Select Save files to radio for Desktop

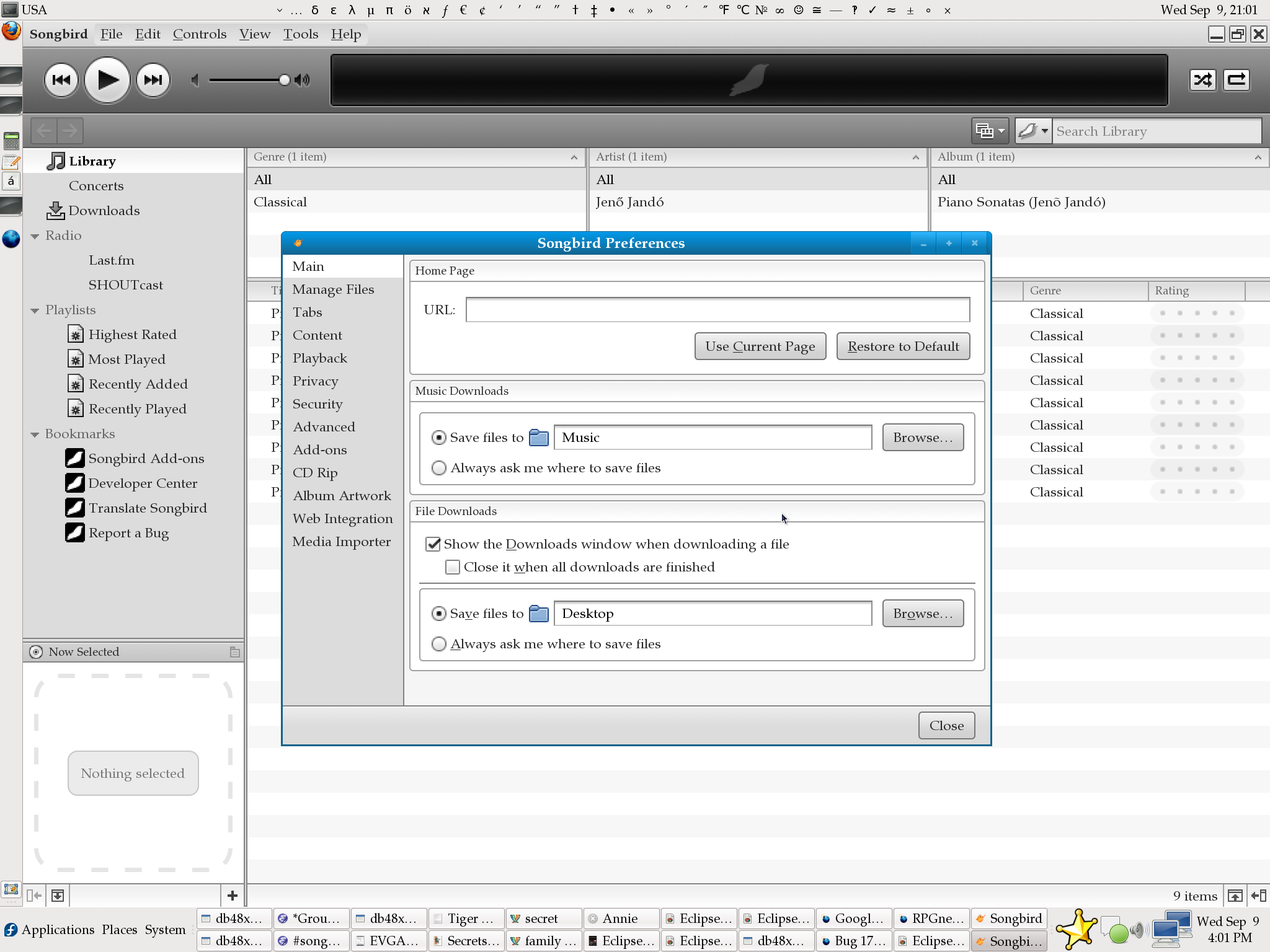tap(438, 614)
